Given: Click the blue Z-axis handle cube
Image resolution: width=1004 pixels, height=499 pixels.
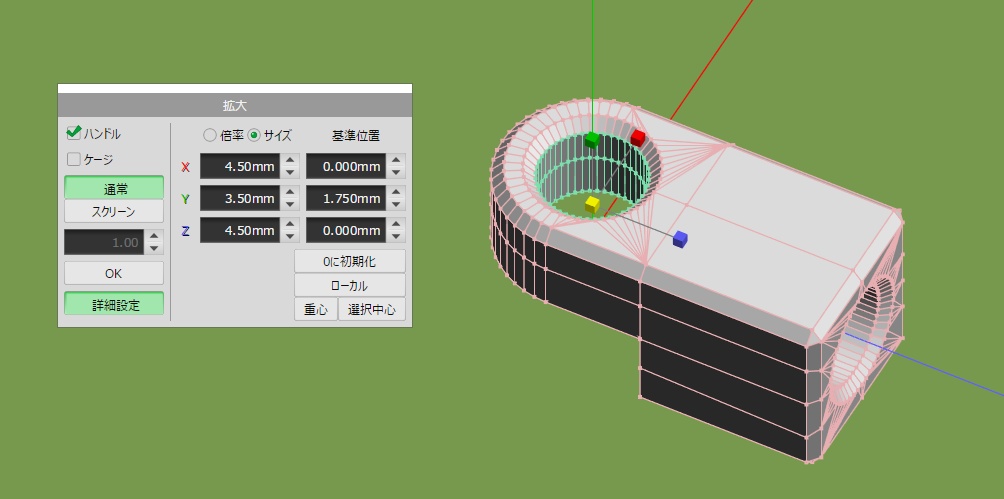Looking at the screenshot, I should click(x=680, y=240).
